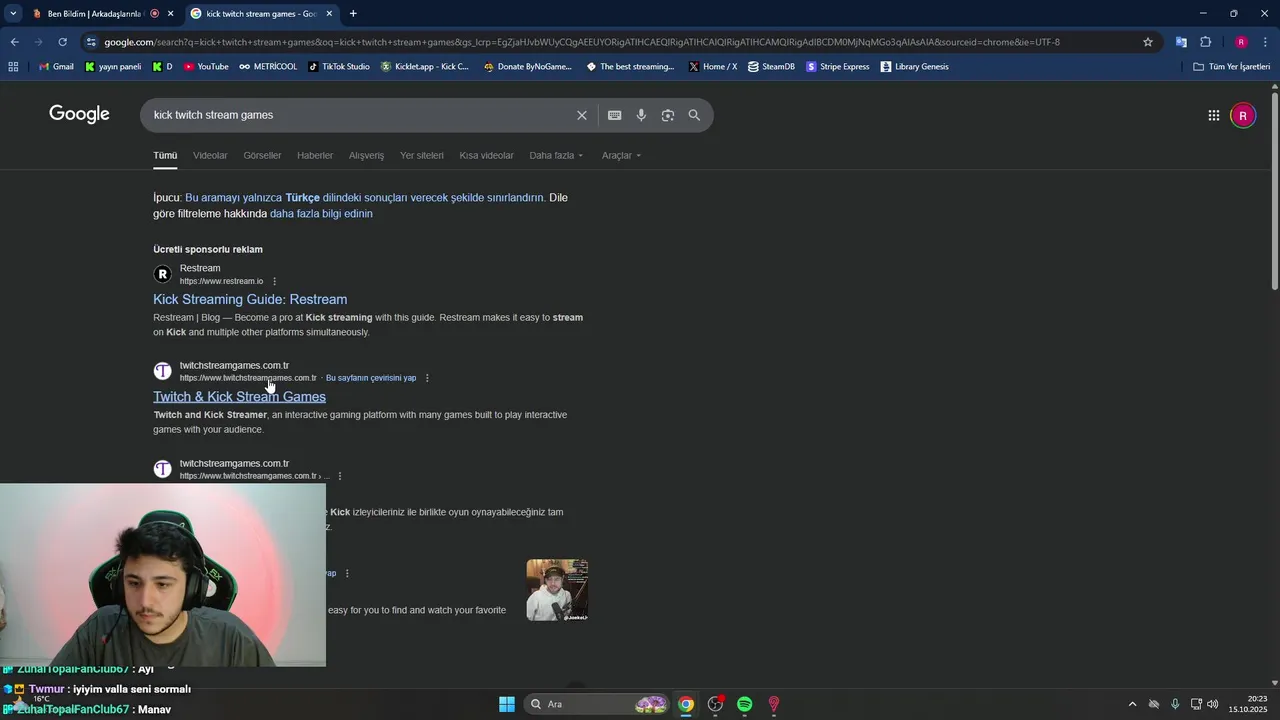Click Bu sayfanın çevirisini yap link
The width and height of the screenshot is (1280, 720).
coord(371,378)
